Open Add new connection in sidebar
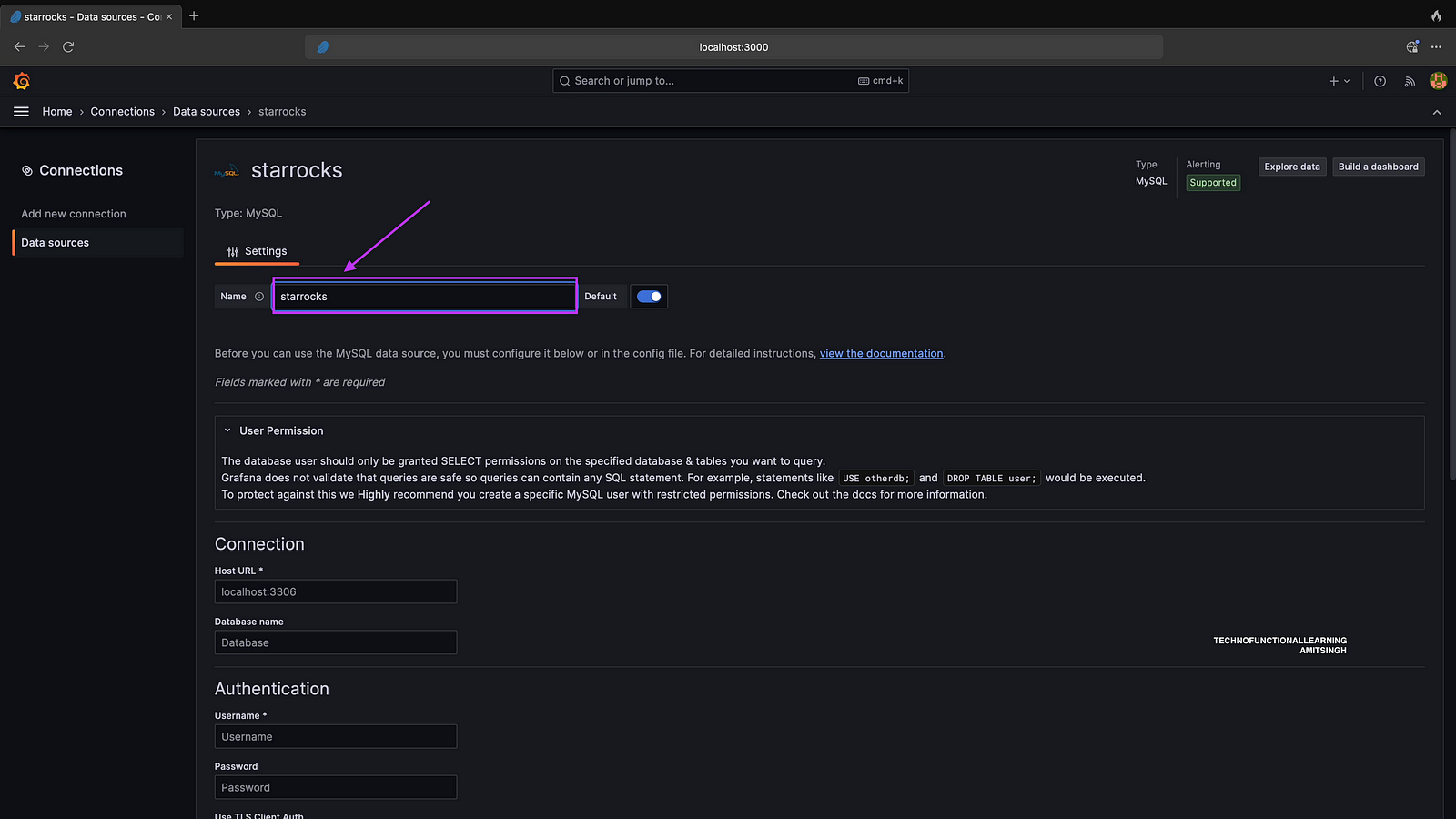This screenshot has width=1456, height=819. click(x=74, y=214)
